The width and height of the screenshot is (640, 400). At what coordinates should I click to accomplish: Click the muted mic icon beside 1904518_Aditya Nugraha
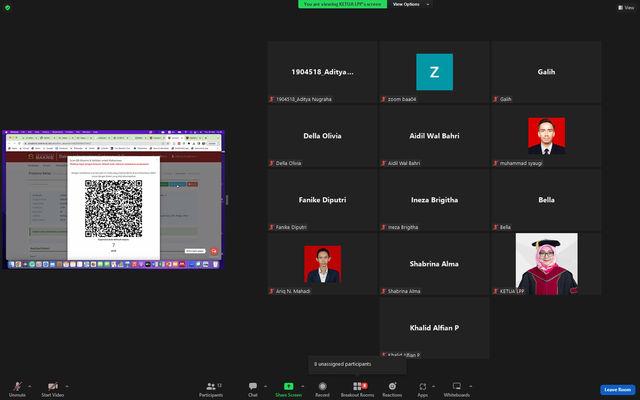(271, 99)
